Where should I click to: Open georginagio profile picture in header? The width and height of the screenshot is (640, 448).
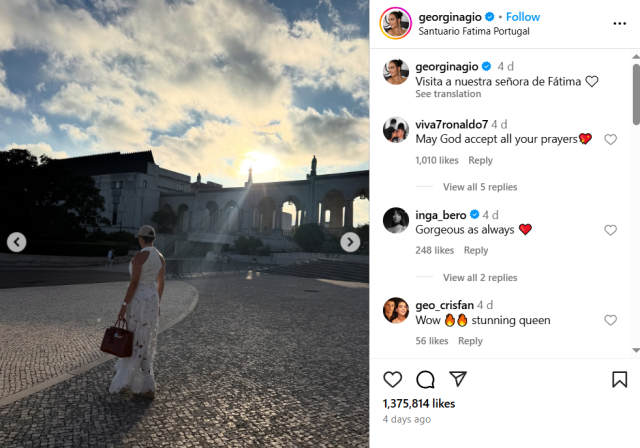(396, 23)
